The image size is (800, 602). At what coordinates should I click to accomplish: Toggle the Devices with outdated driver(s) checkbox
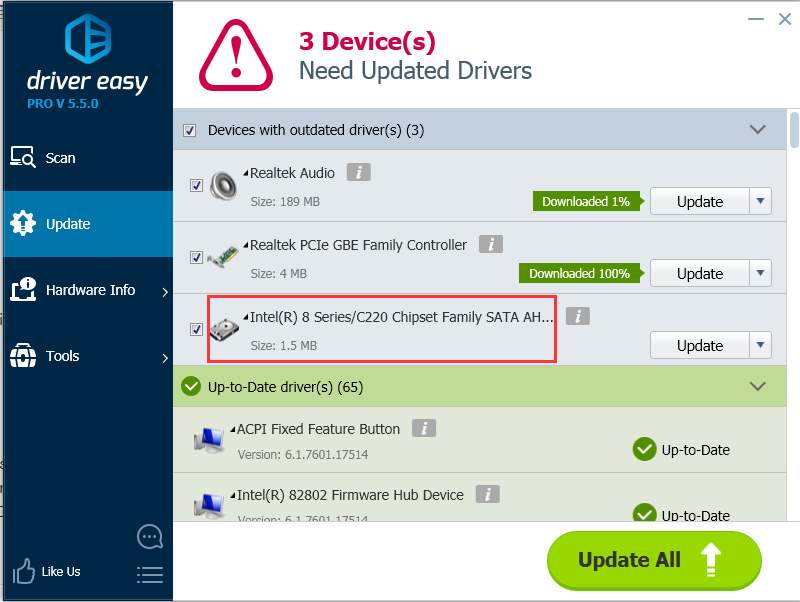tap(190, 130)
